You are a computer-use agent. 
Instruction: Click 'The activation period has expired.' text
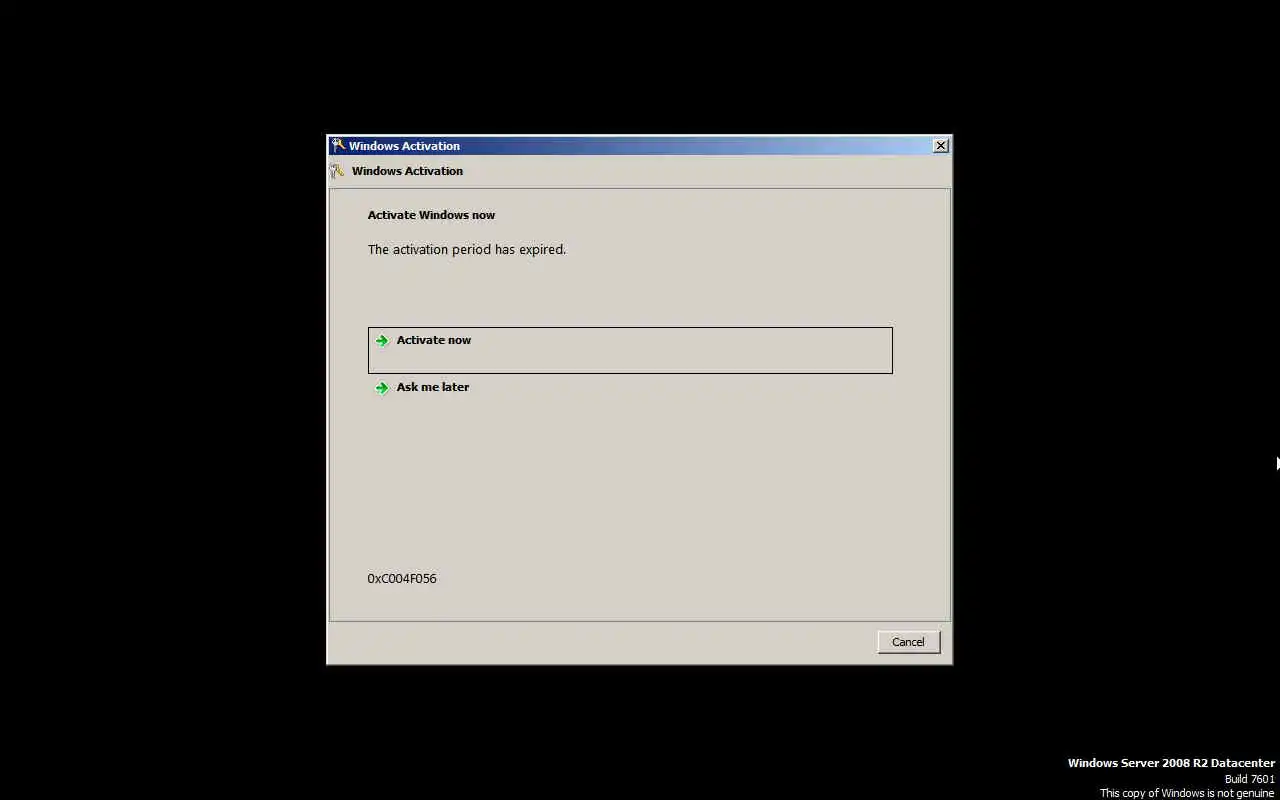(467, 249)
